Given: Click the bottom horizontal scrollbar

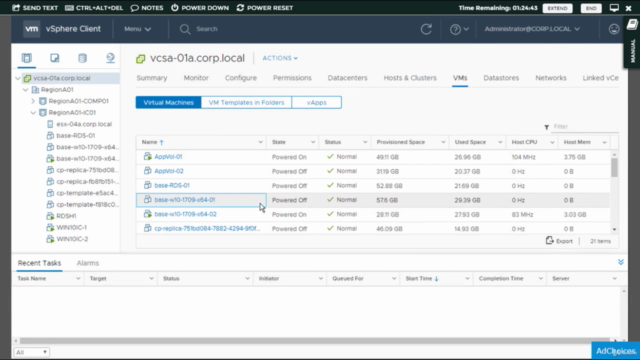Looking at the screenshot, I should pos(314,340).
